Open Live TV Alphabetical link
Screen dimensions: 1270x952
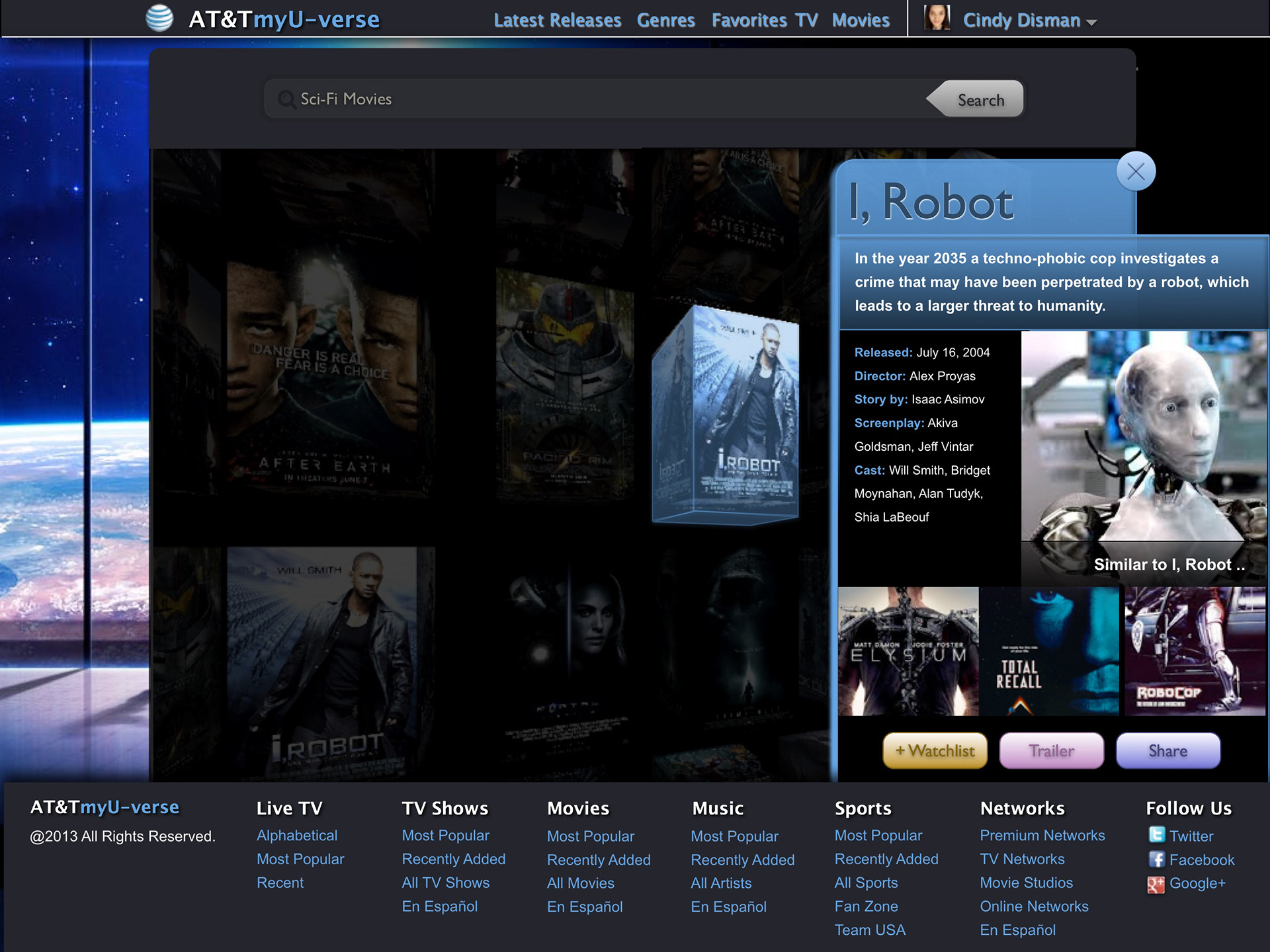click(x=297, y=835)
